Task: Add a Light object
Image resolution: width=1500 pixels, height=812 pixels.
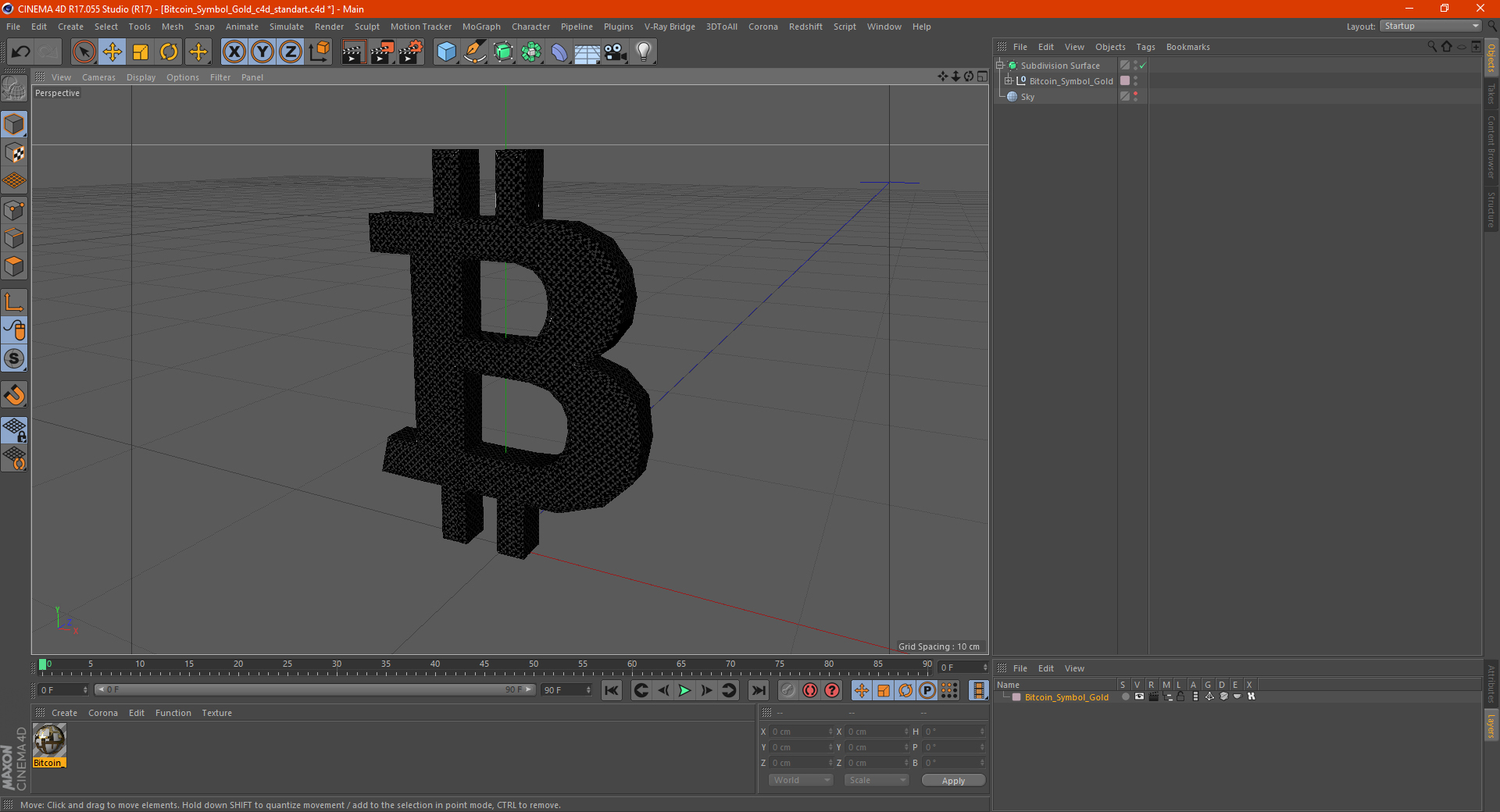Action: [644, 52]
